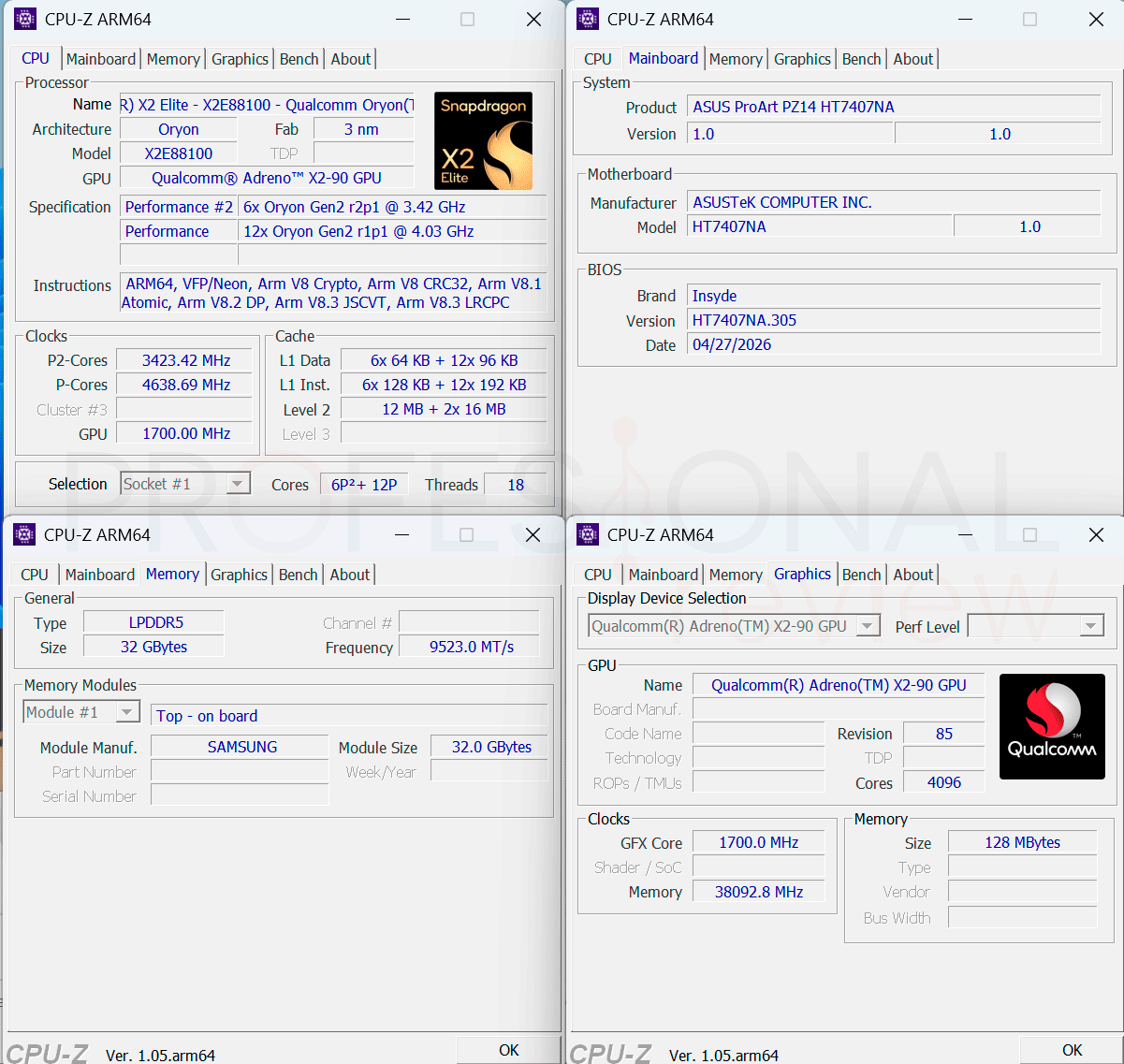Image resolution: width=1124 pixels, height=1064 pixels.
Task: Open About tab in the CPU-active window
Action: coord(351,59)
